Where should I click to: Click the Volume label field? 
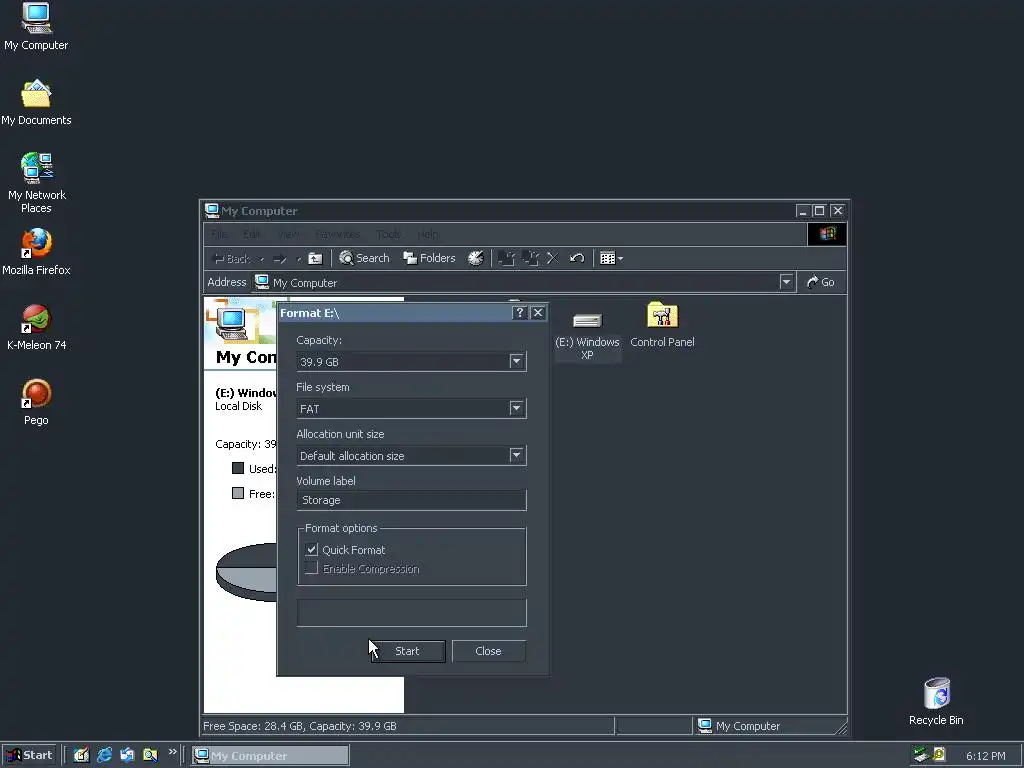[411, 500]
